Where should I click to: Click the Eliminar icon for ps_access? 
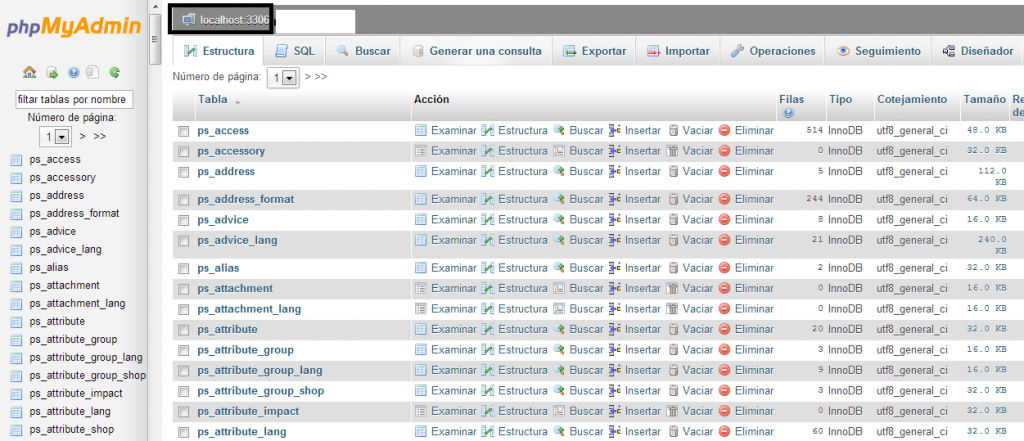(725, 130)
